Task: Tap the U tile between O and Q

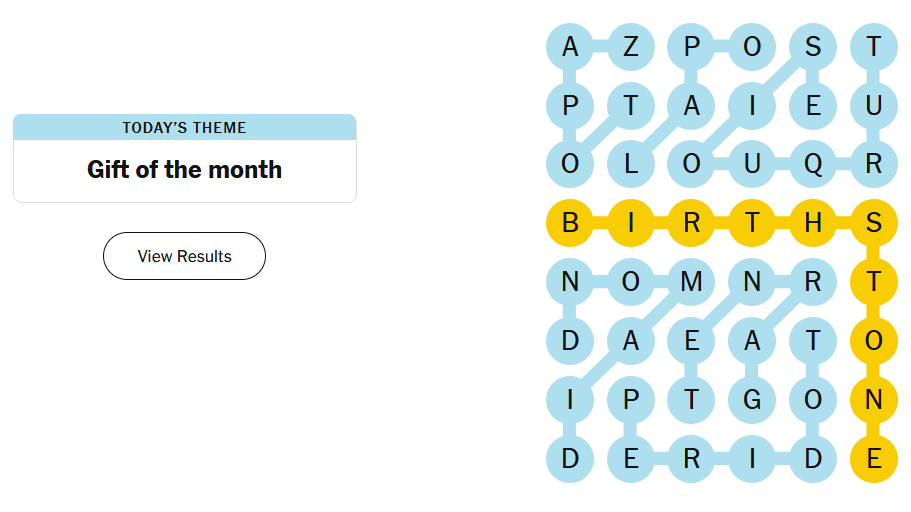Action: [x=752, y=164]
